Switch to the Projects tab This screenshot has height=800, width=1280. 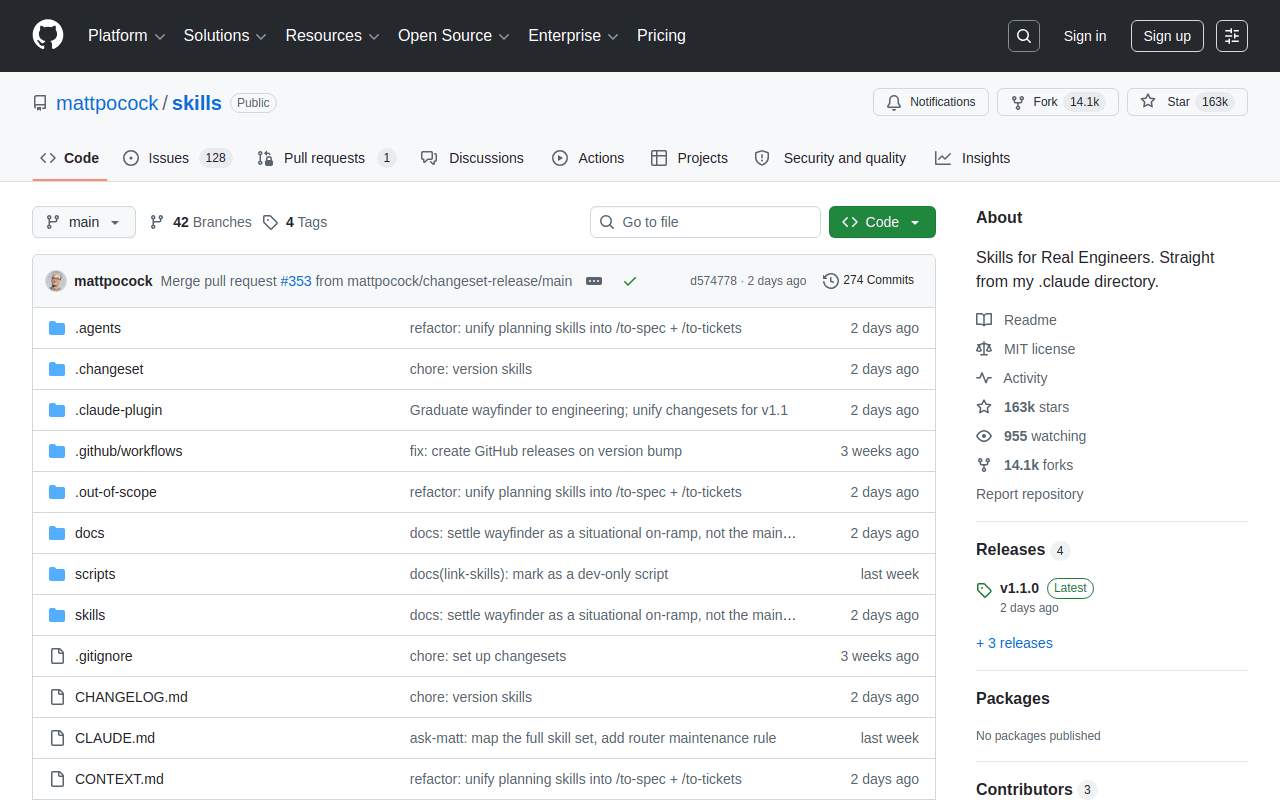click(689, 158)
